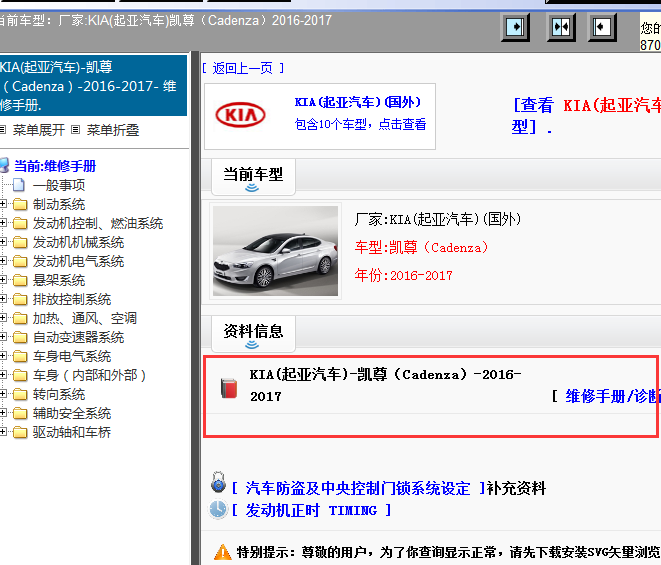
Task: Go back via 返回上一页 link
Action: click(x=242, y=68)
